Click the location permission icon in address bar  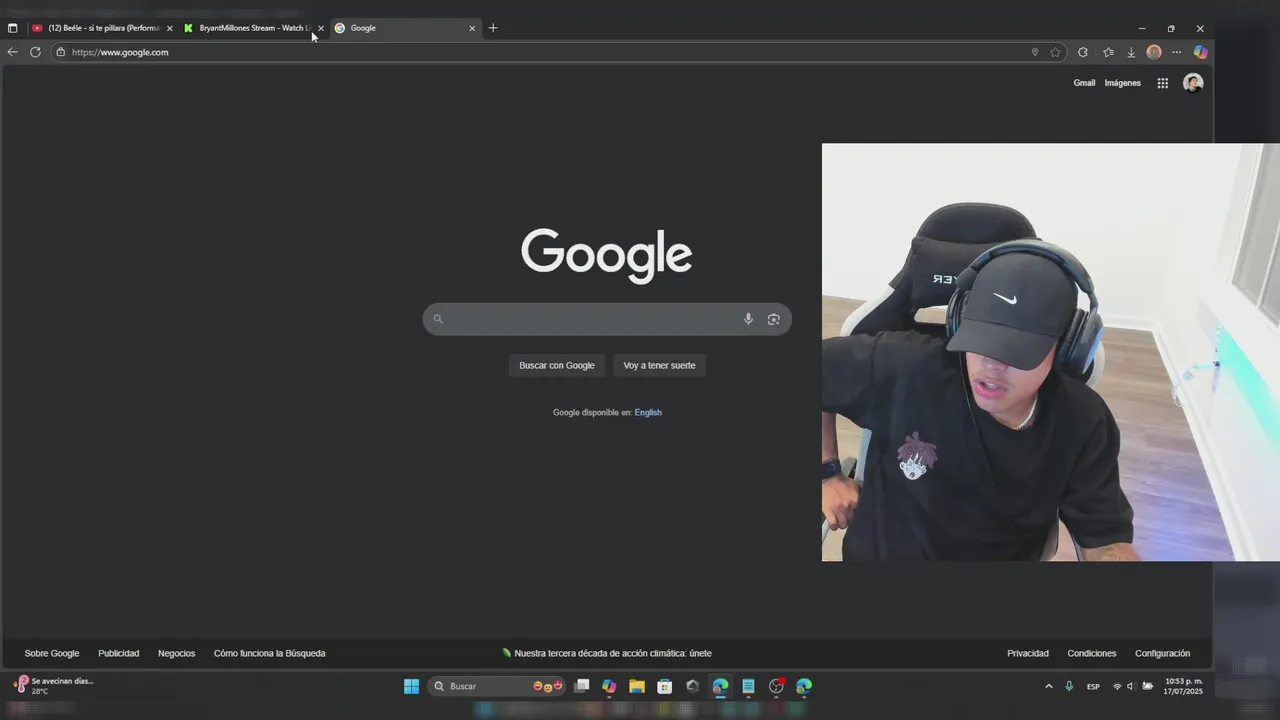pyautogui.click(x=1035, y=52)
